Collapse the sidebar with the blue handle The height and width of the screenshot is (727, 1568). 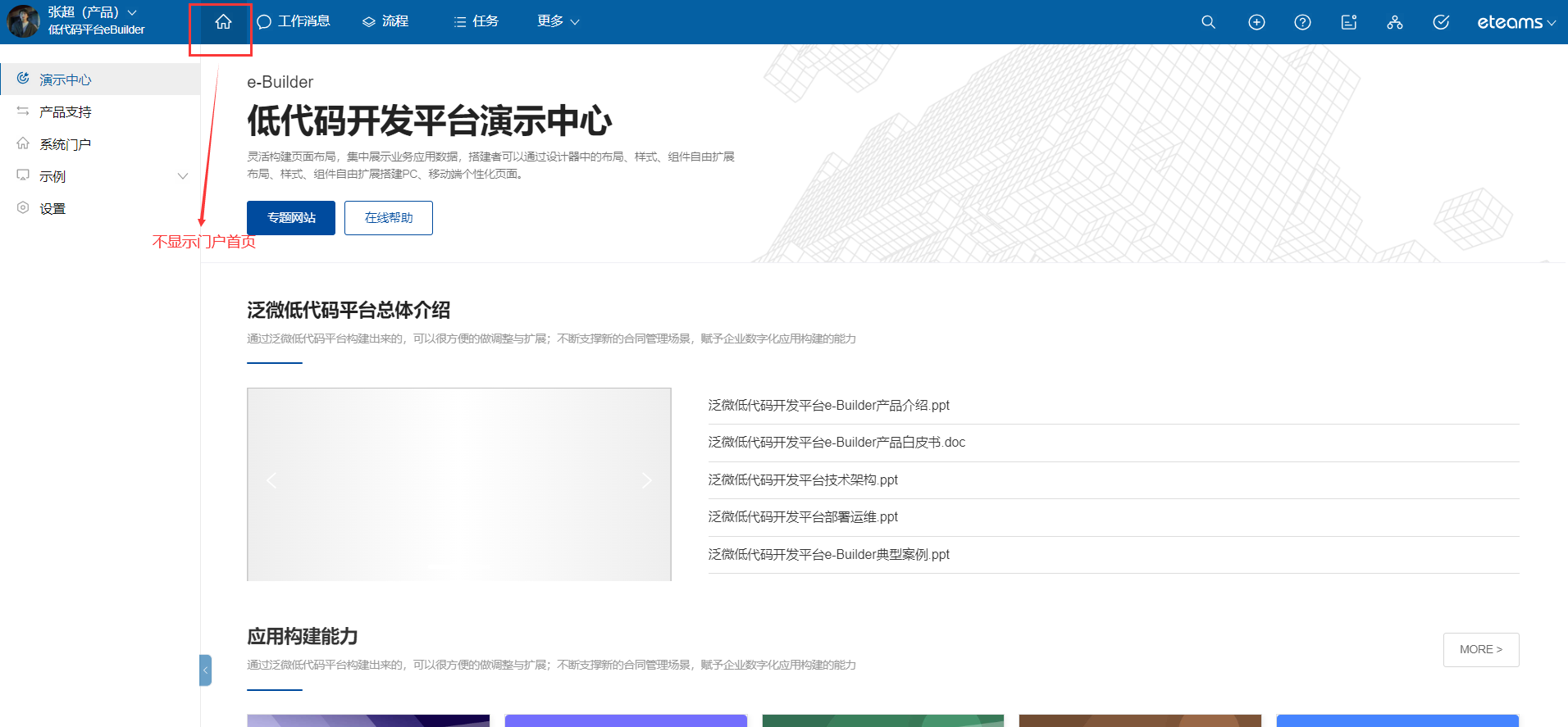(205, 670)
